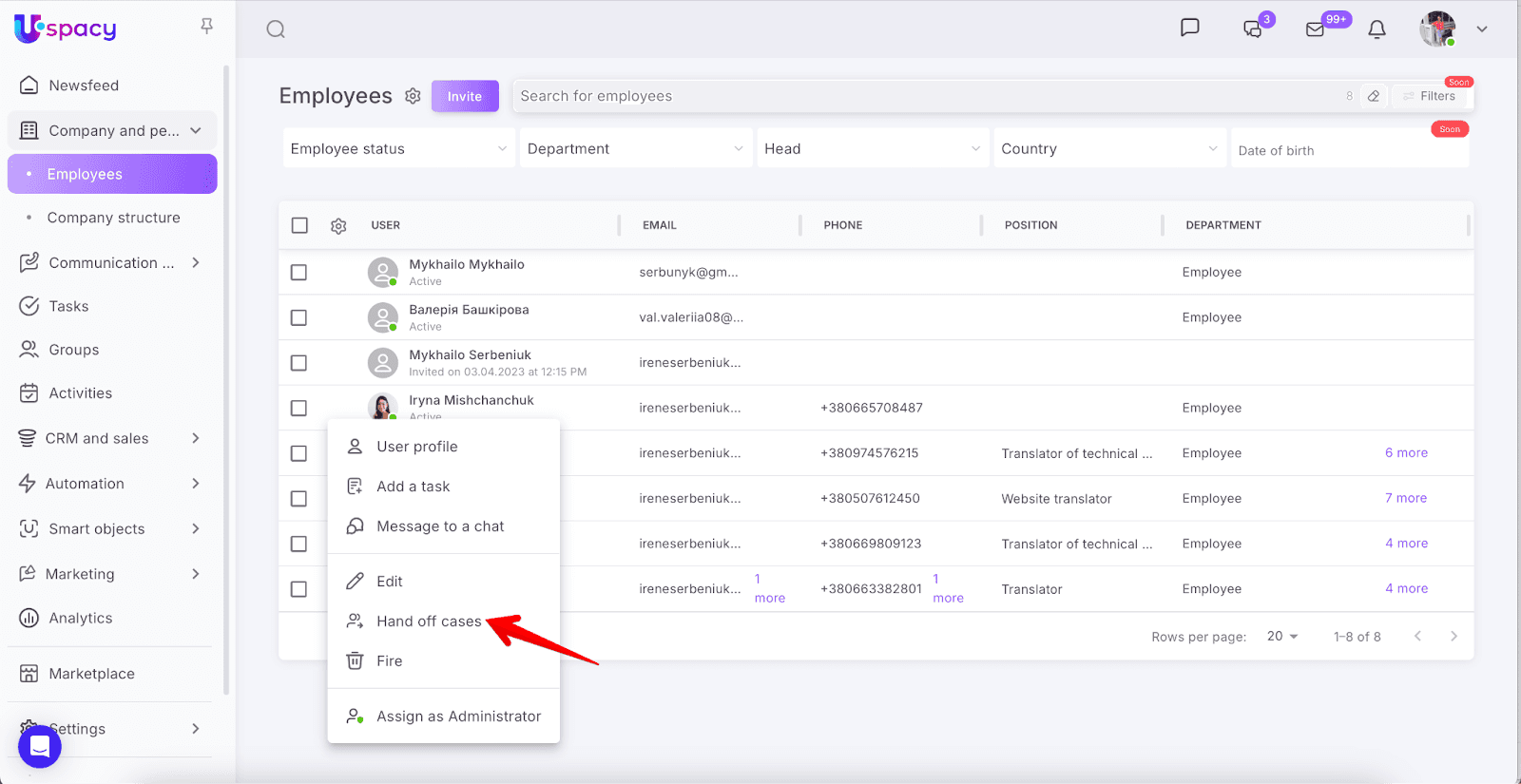Focus the Search for employees field
Screen dimensions: 1521x784
927,96
